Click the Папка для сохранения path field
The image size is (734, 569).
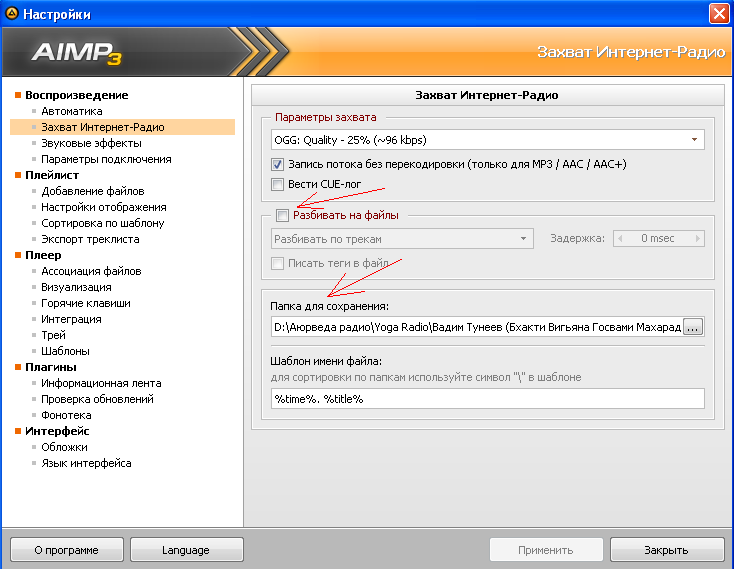[x=477, y=327]
